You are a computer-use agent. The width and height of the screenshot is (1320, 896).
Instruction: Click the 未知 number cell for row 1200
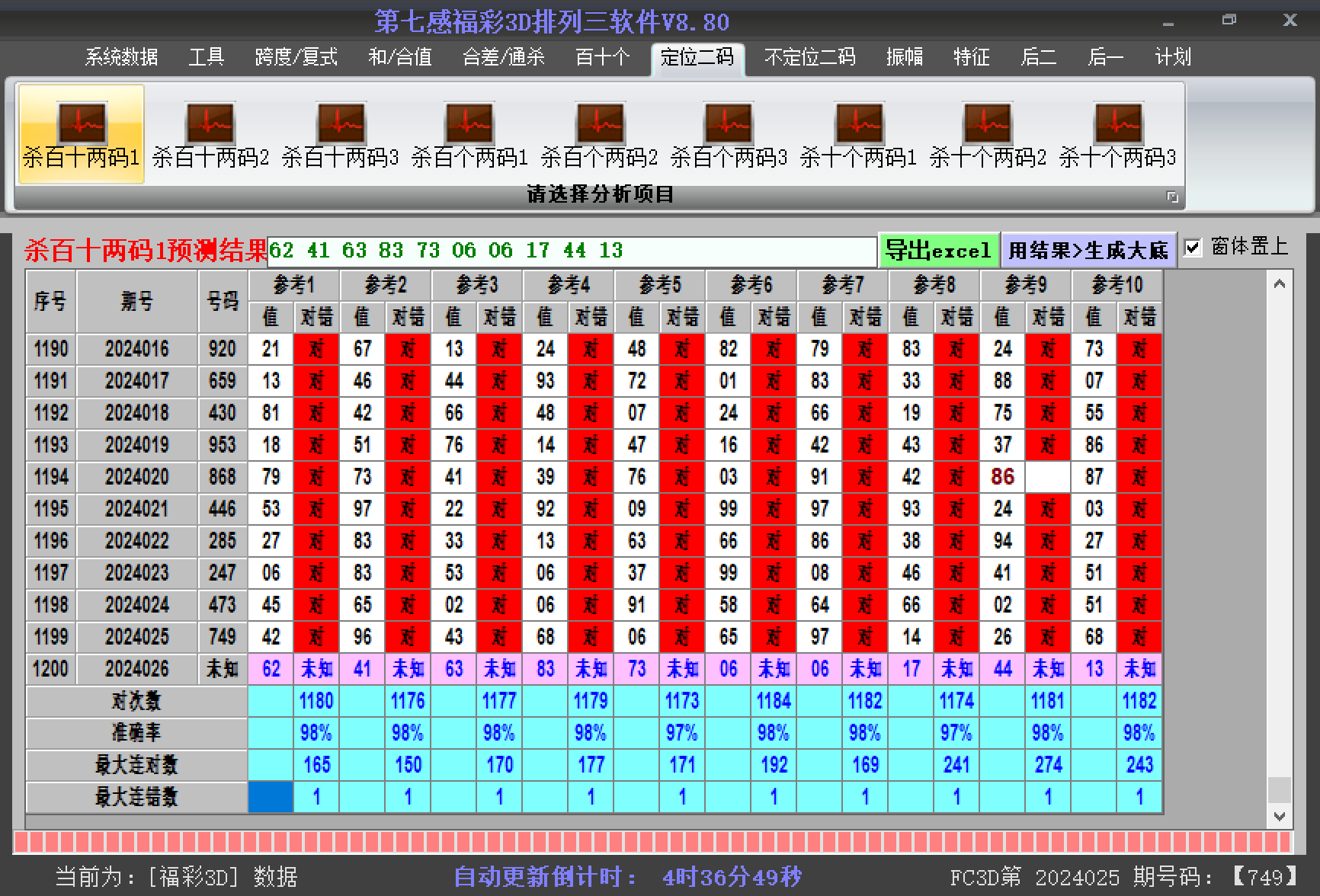(x=223, y=669)
